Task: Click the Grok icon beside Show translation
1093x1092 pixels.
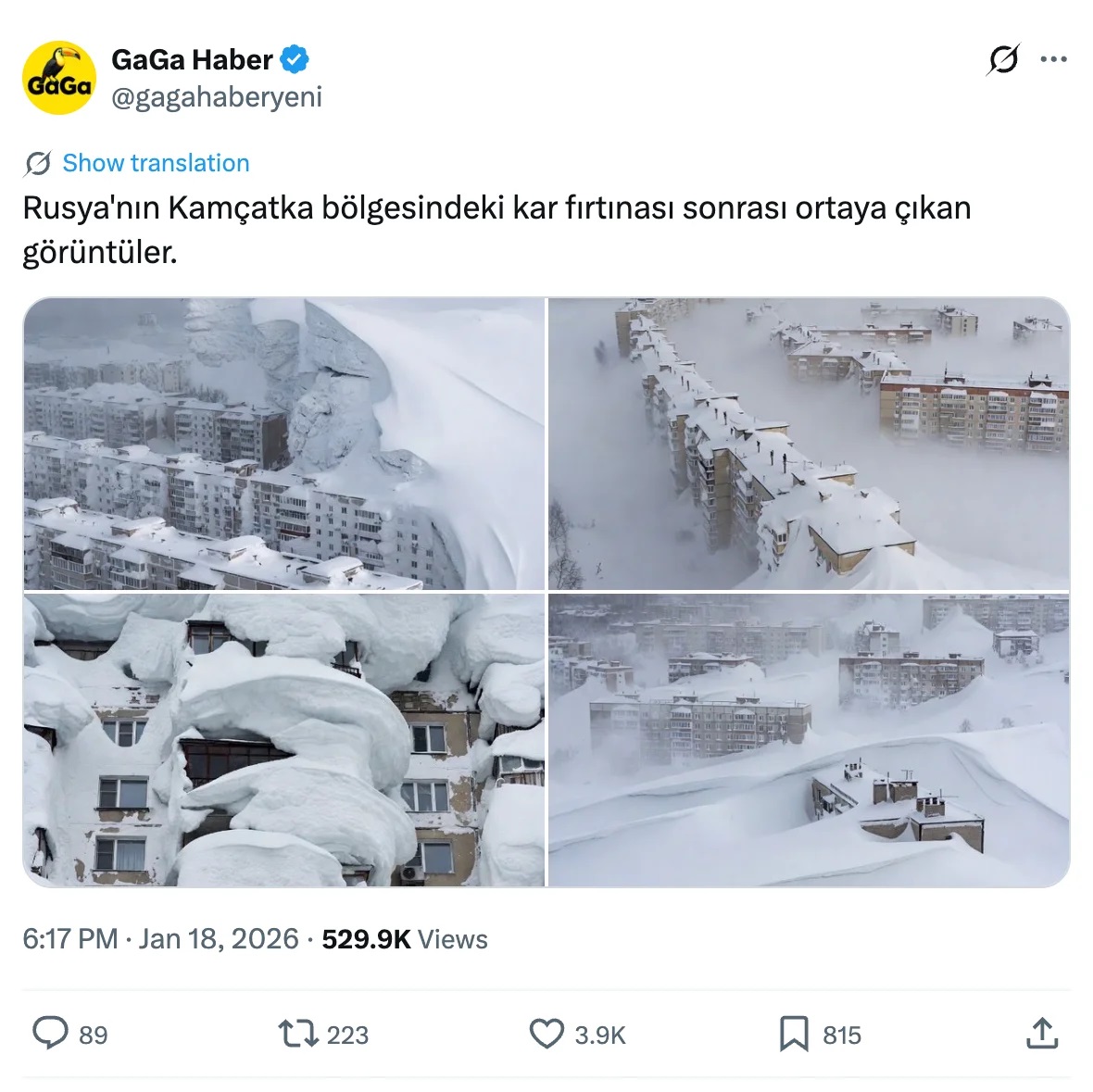Action: point(37,163)
